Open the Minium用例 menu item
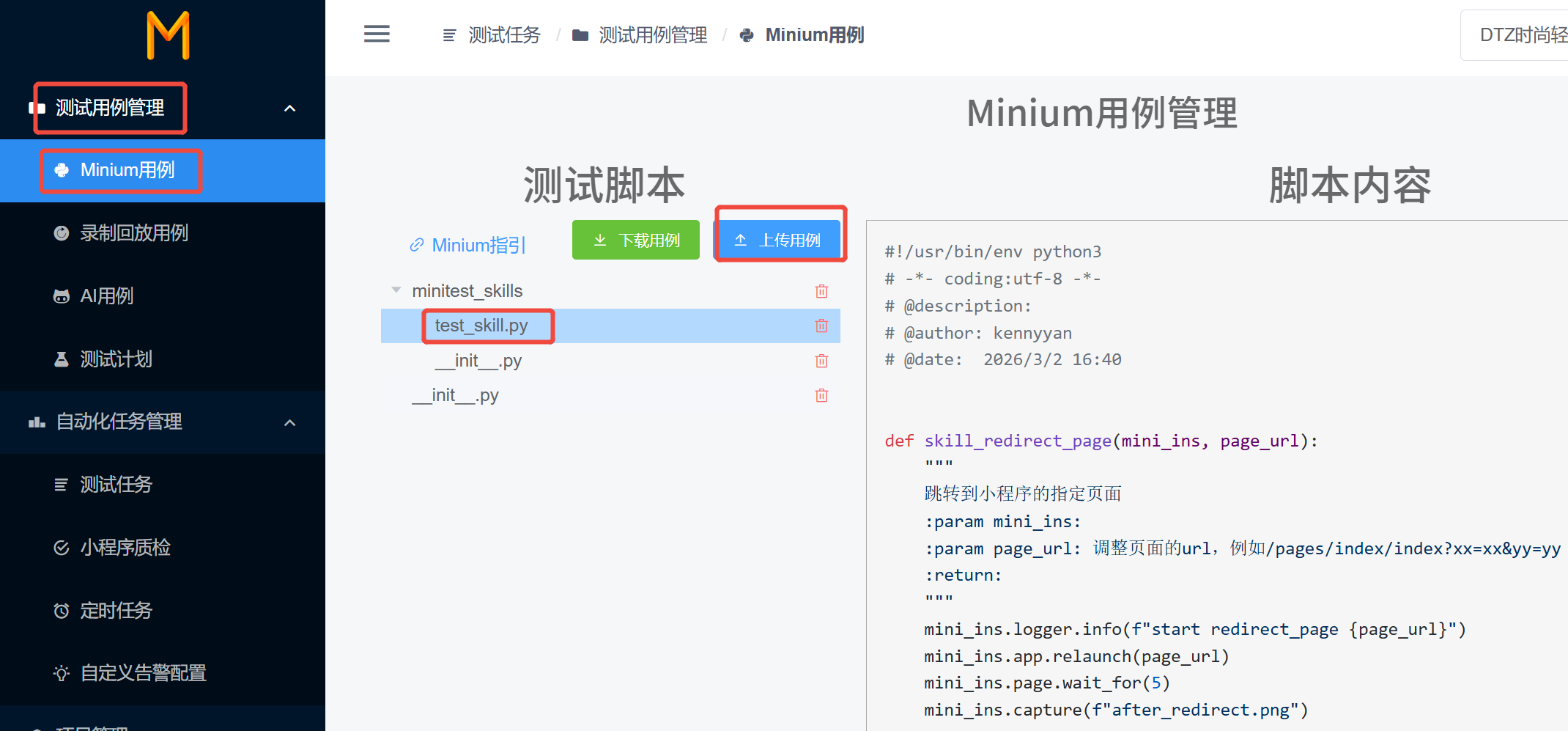This screenshot has width=1568, height=731. 163,171
